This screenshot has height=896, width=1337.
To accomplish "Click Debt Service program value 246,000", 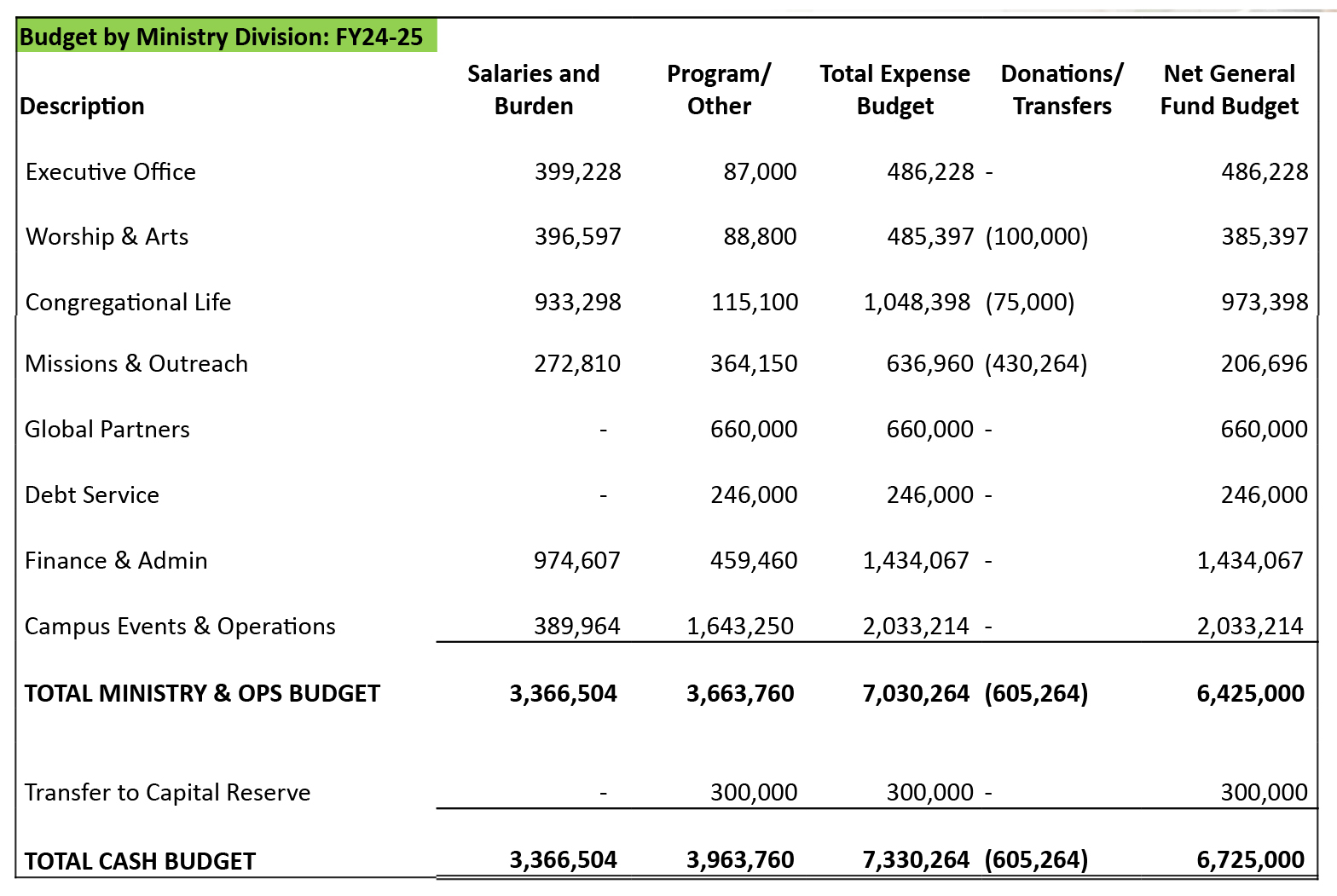I will point(754,495).
